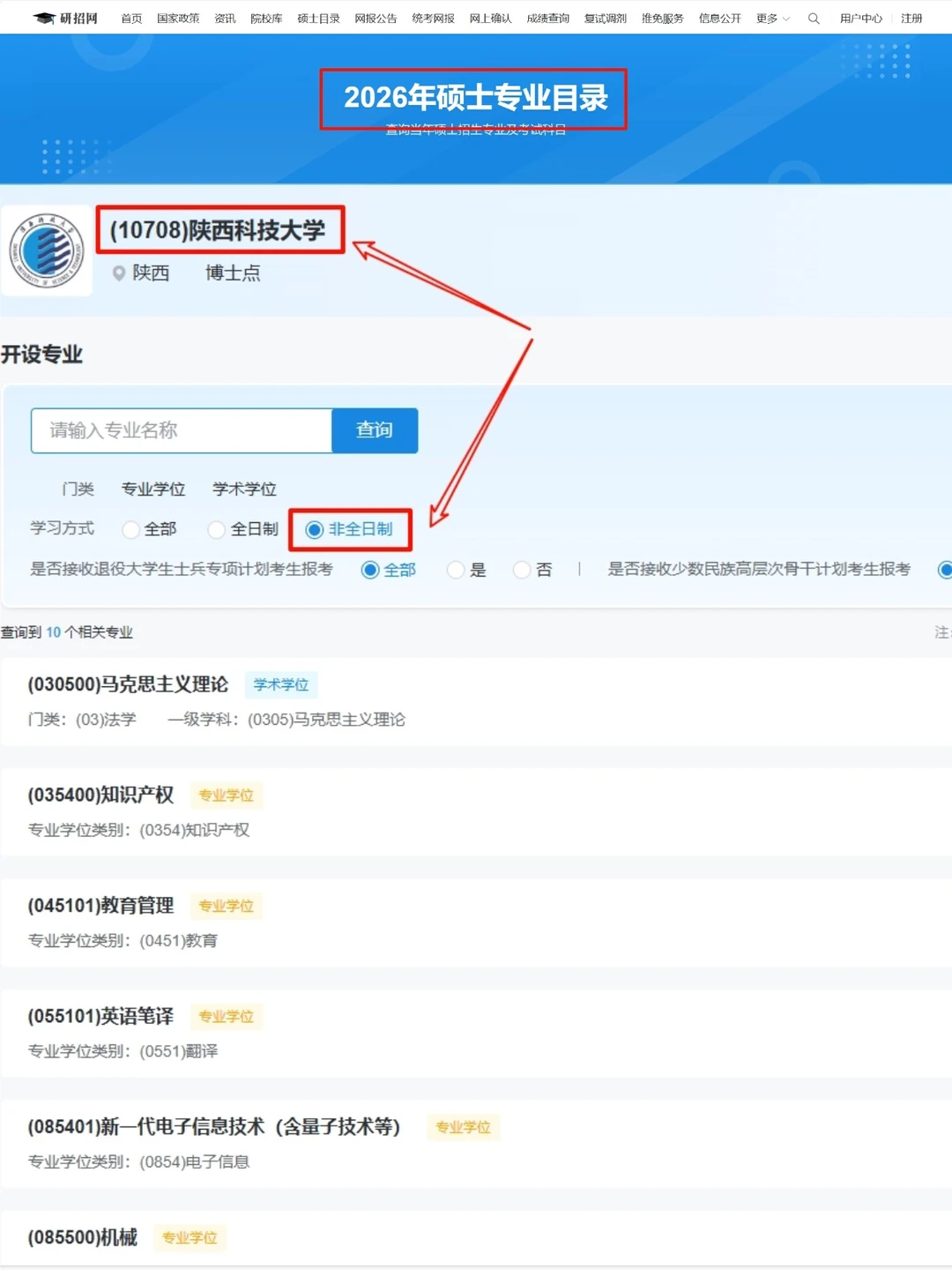Choose 是 for 退役大学生士兵计划
Viewport: 952px width, 1270px height.
[456, 570]
